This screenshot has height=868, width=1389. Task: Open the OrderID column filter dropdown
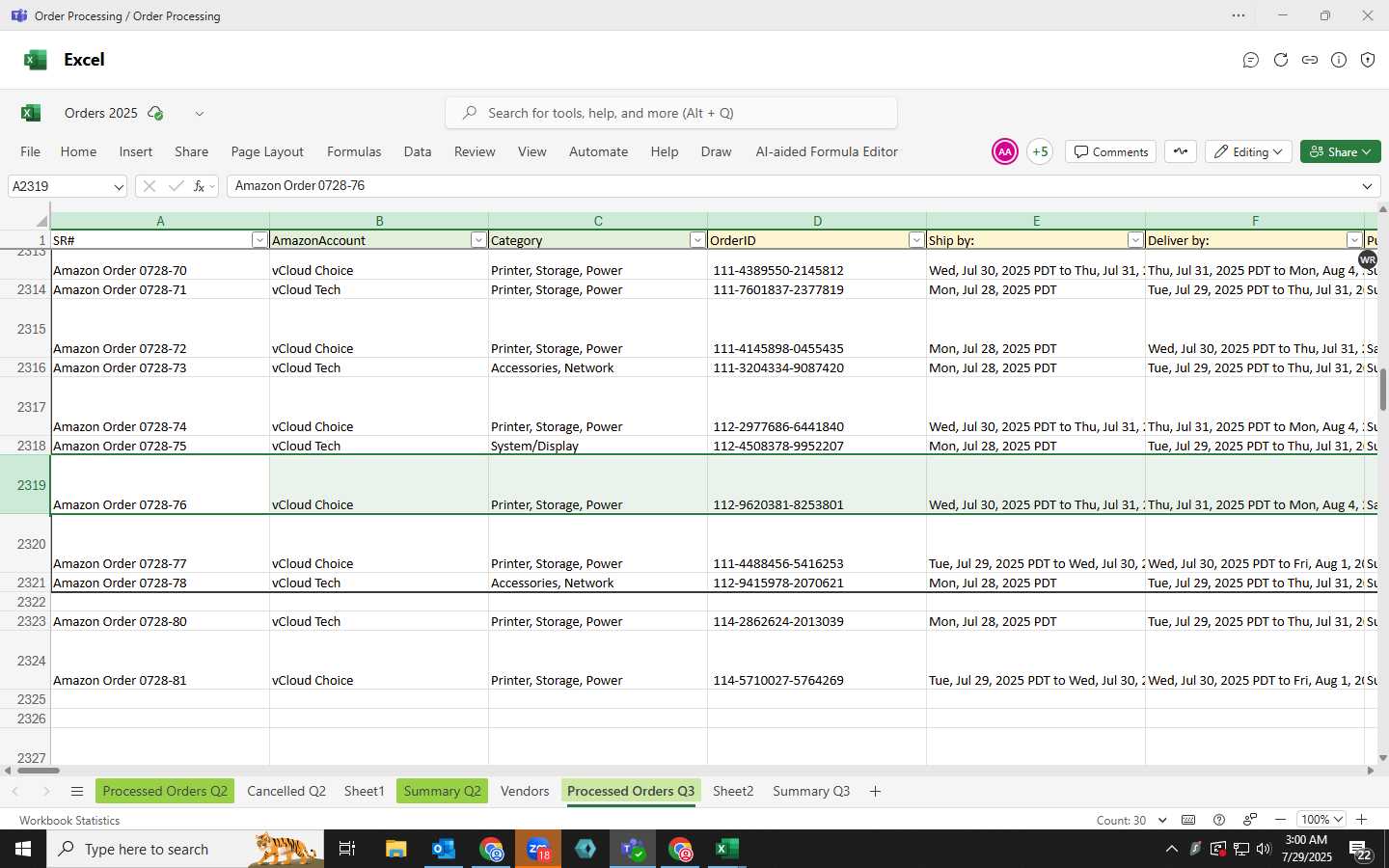[x=916, y=240]
